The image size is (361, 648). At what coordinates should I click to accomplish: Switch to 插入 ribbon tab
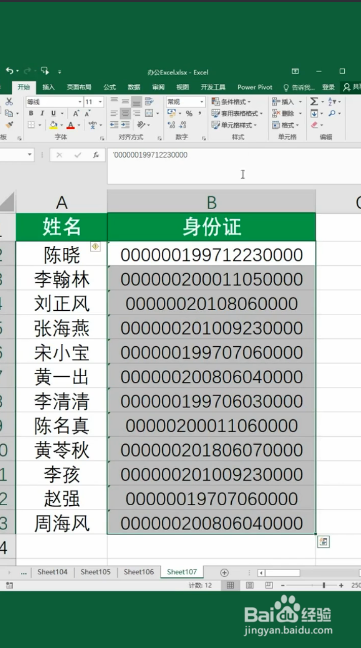click(48, 87)
